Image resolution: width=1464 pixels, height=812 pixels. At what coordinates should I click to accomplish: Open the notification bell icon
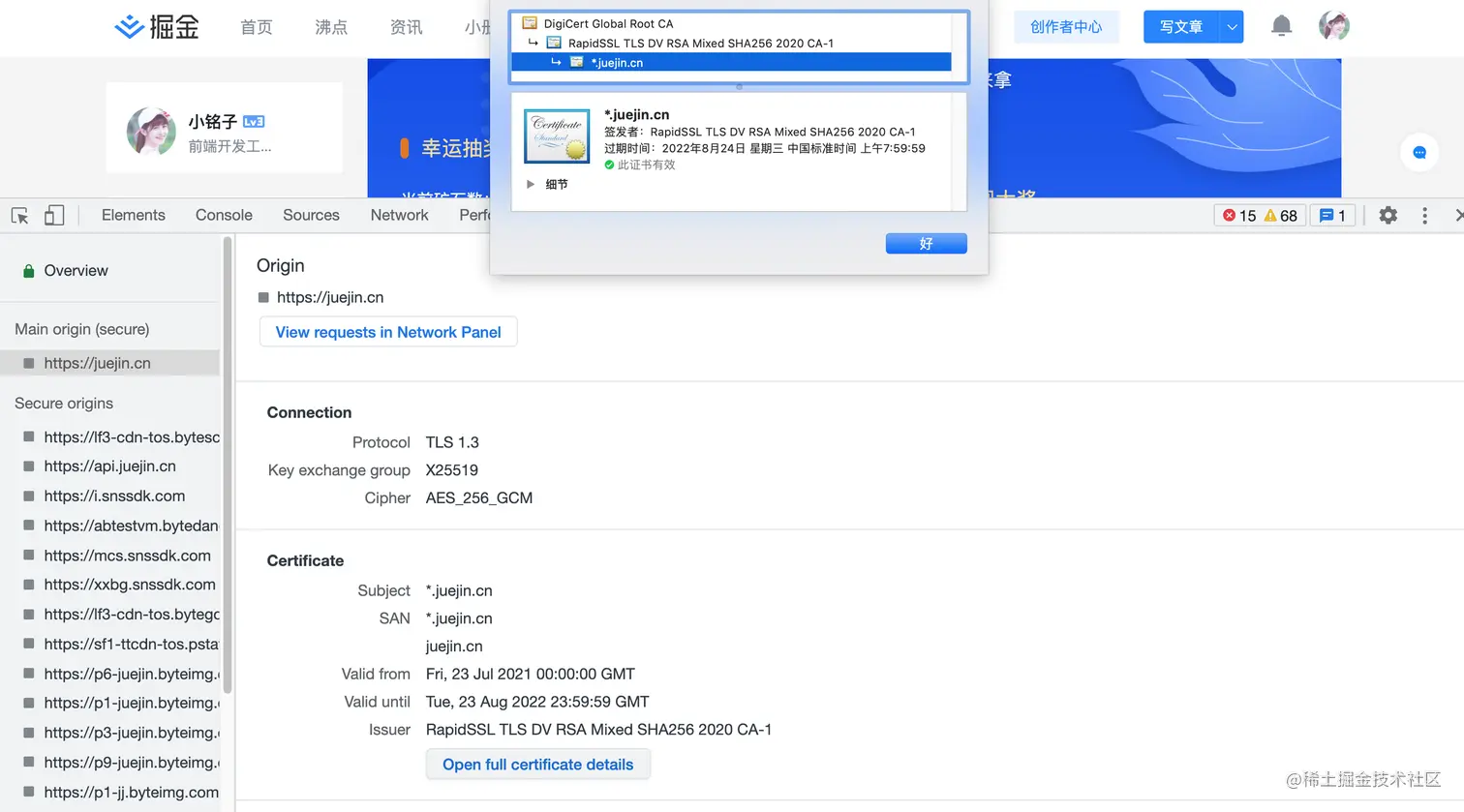coord(1281,26)
